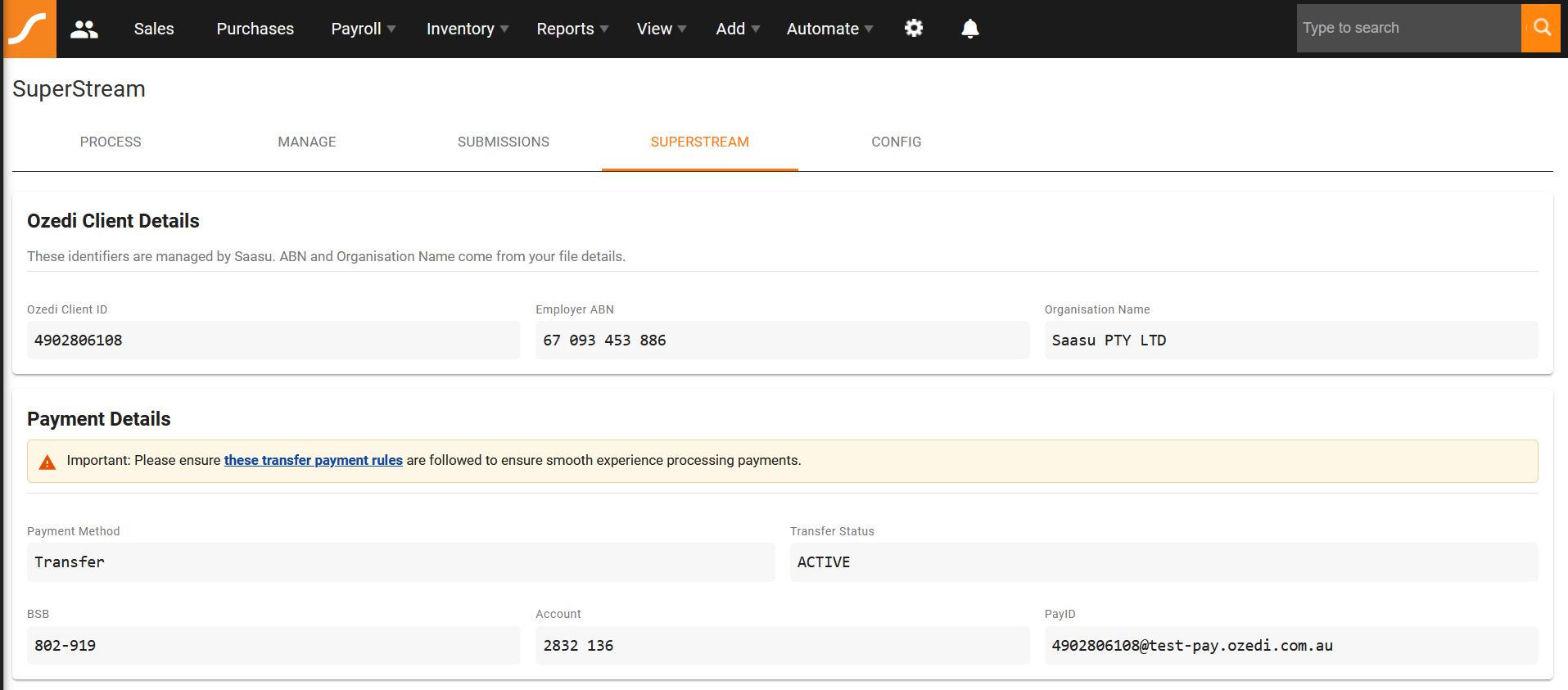The width and height of the screenshot is (1568, 690).
Task: Click the 'Ozedi Client Details' heading
Action: point(113,221)
